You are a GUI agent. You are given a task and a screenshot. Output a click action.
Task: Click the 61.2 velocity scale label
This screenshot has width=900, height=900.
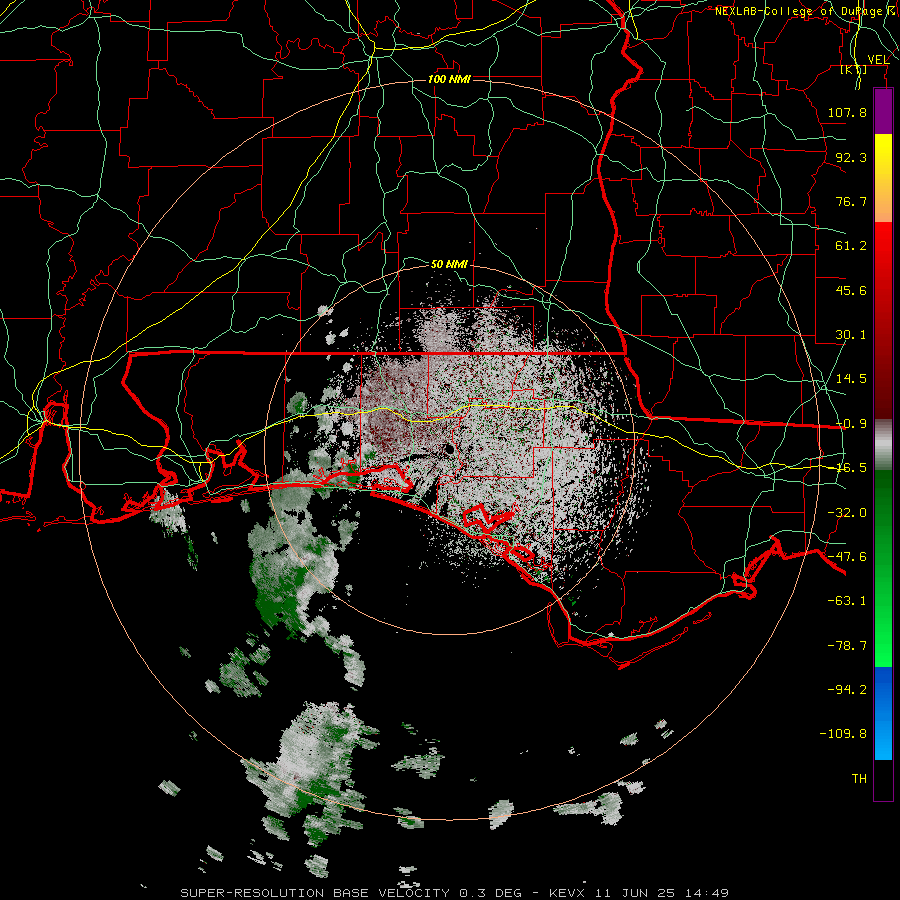tap(851, 246)
